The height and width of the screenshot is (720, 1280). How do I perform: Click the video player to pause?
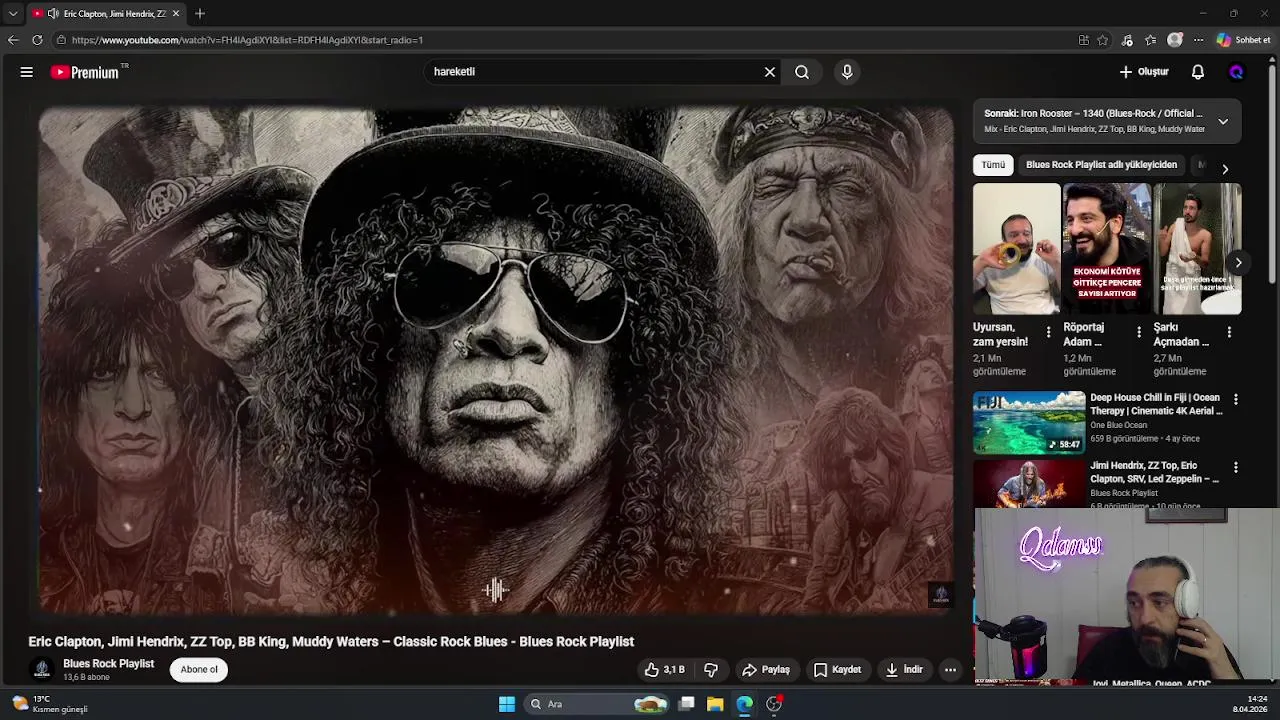[x=496, y=360]
